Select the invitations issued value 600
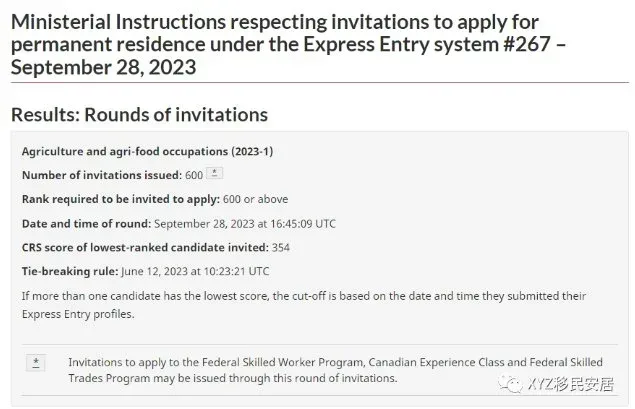The height and width of the screenshot is (409, 635). pyautogui.click(x=194, y=175)
